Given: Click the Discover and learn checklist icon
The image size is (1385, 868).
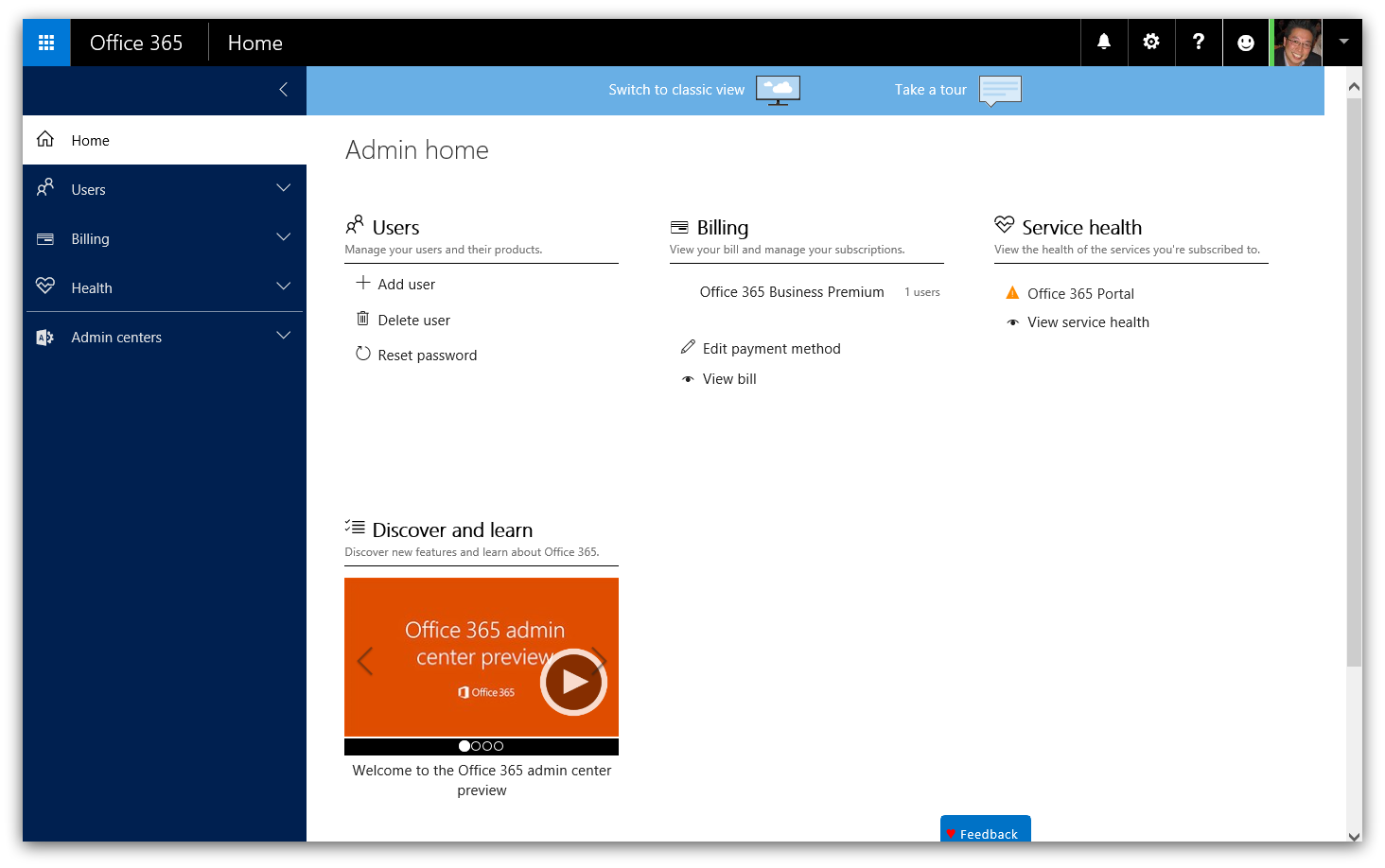Looking at the screenshot, I should click(x=355, y=527).
